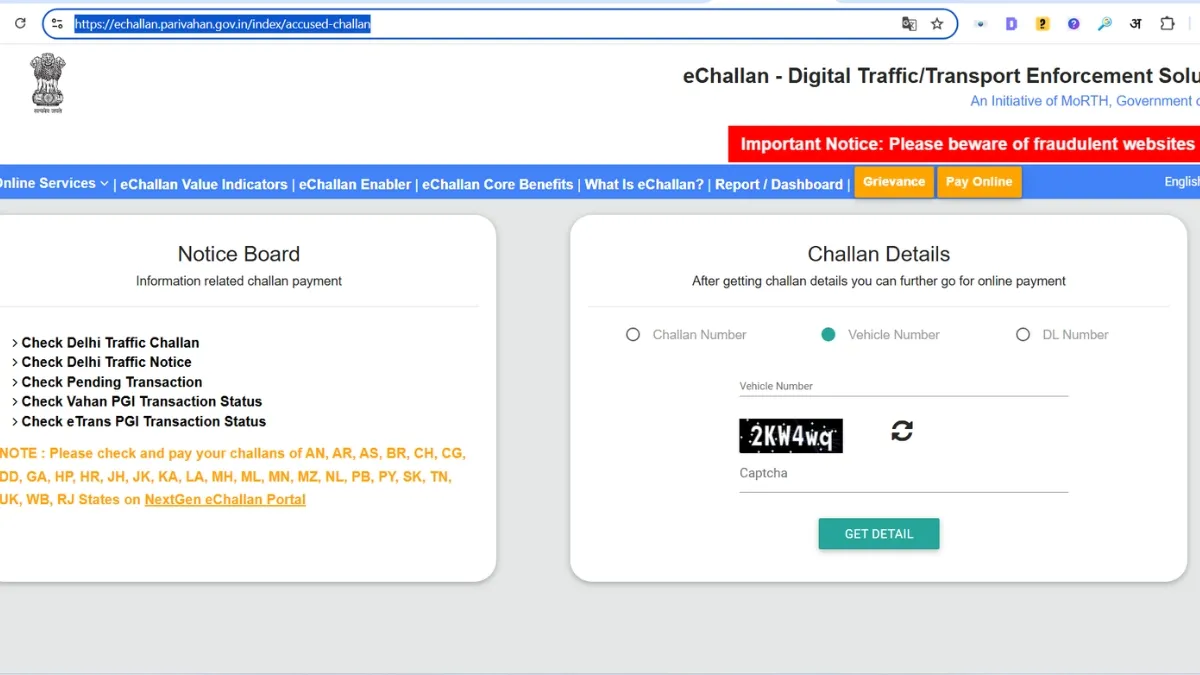Viewport: 1200px width, 675px height.
Task: Expand the Online Services dropdown menu
Action: tap(53, 183)
